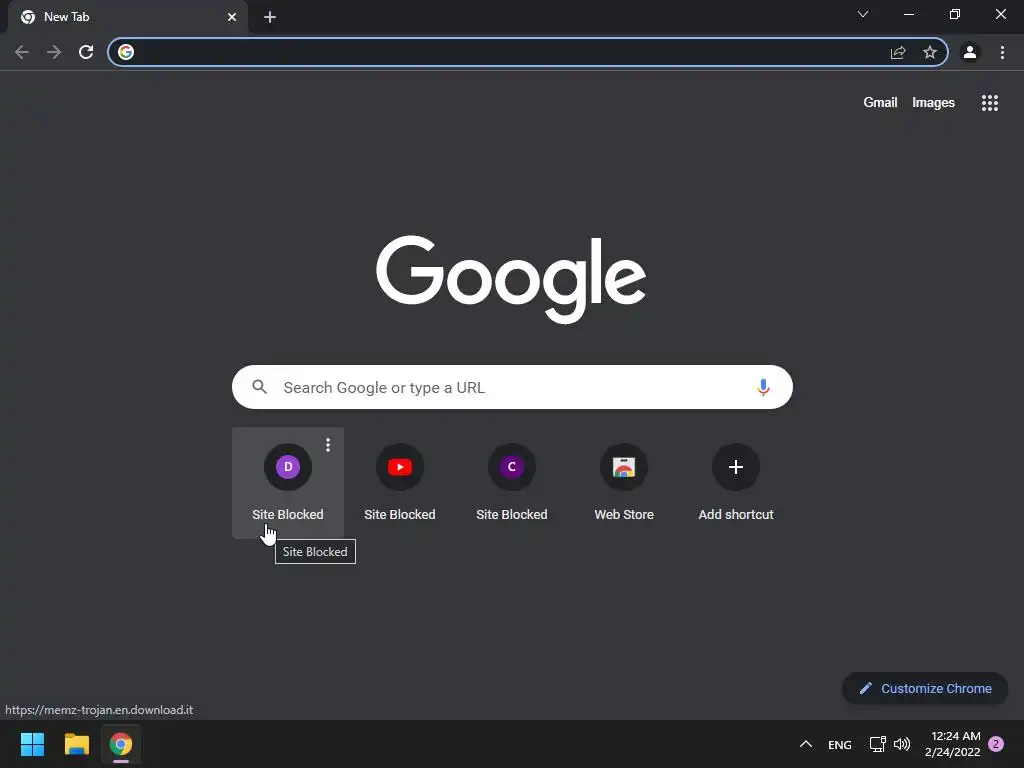The height and width of the screenshot is (768, 1024).
Task: Open File Explorer from the taskbar
Action: (76, 744)
